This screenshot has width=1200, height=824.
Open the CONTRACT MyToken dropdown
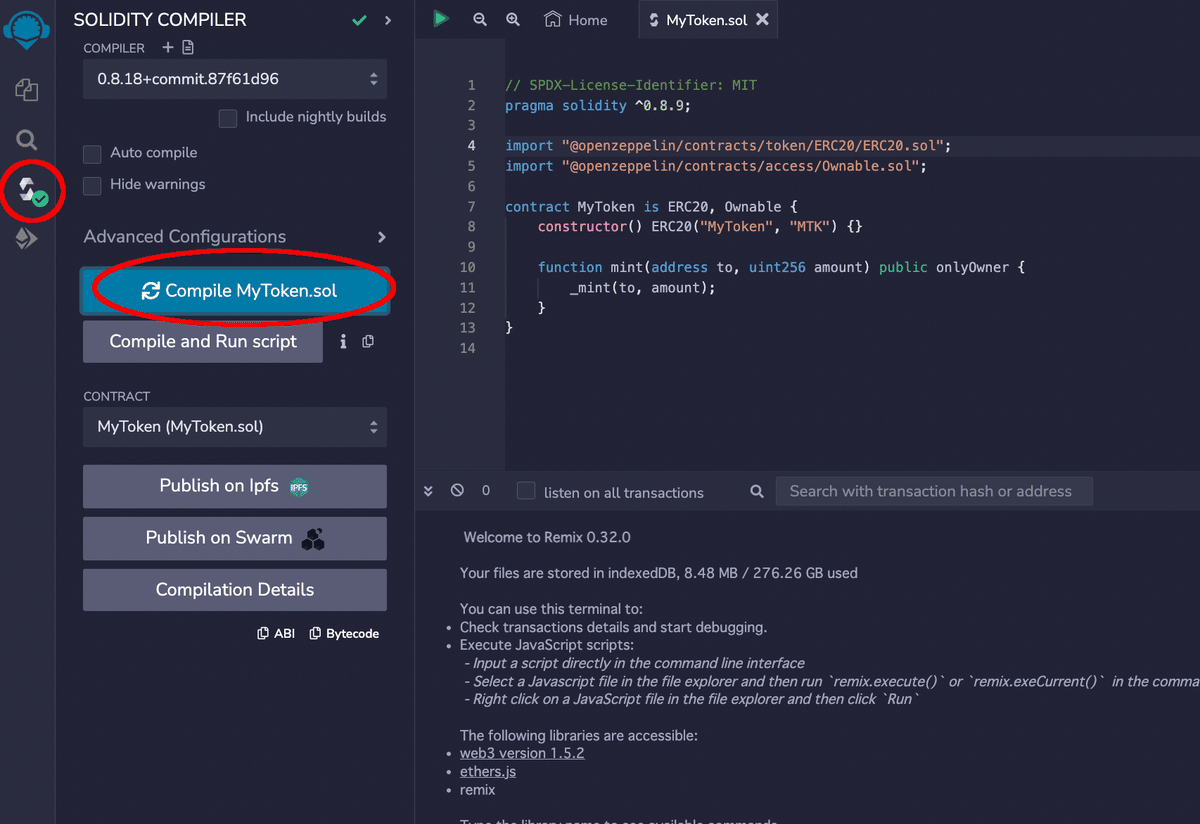coord(235,427)
